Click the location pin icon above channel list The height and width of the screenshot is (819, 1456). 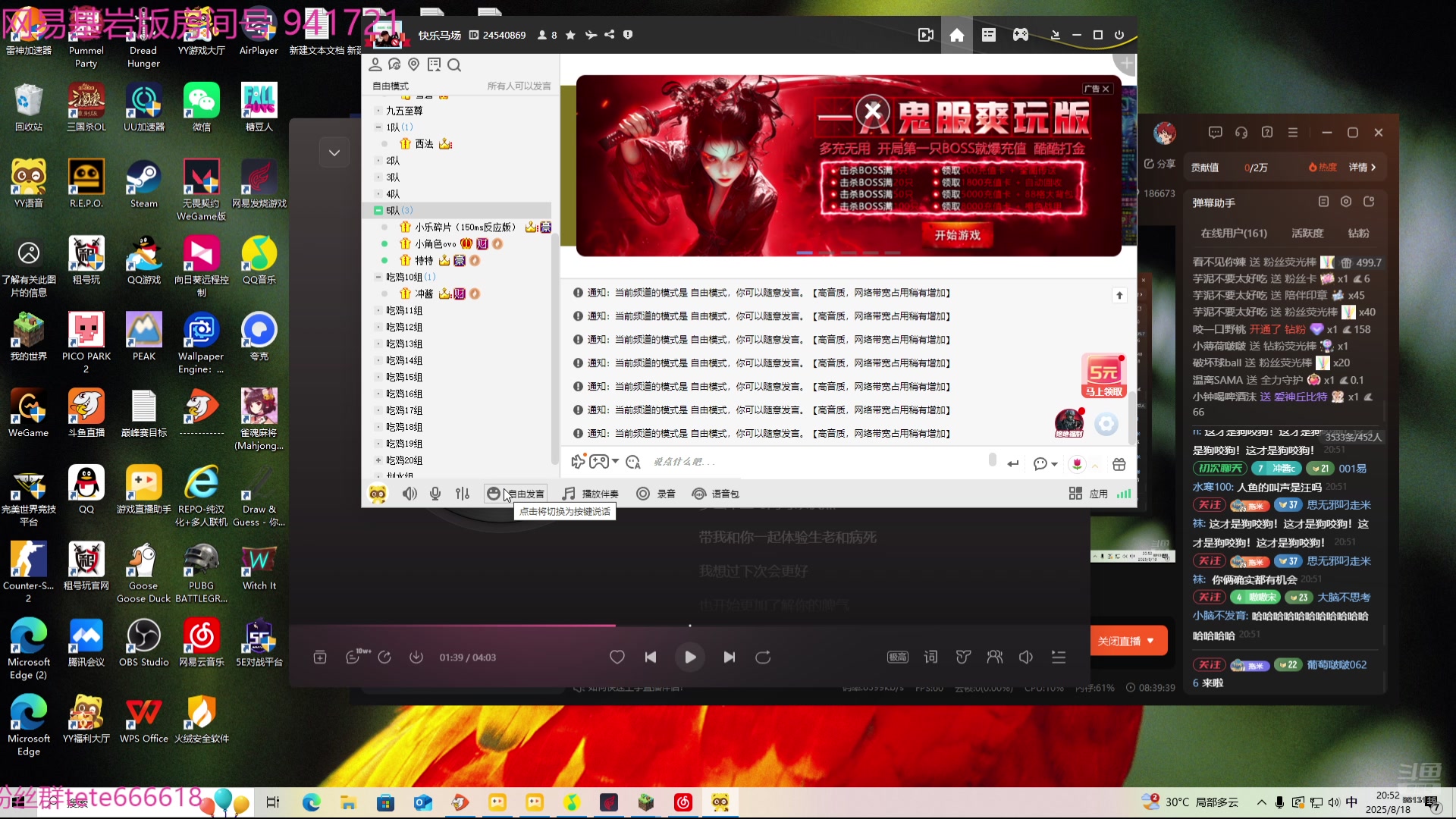413,65
